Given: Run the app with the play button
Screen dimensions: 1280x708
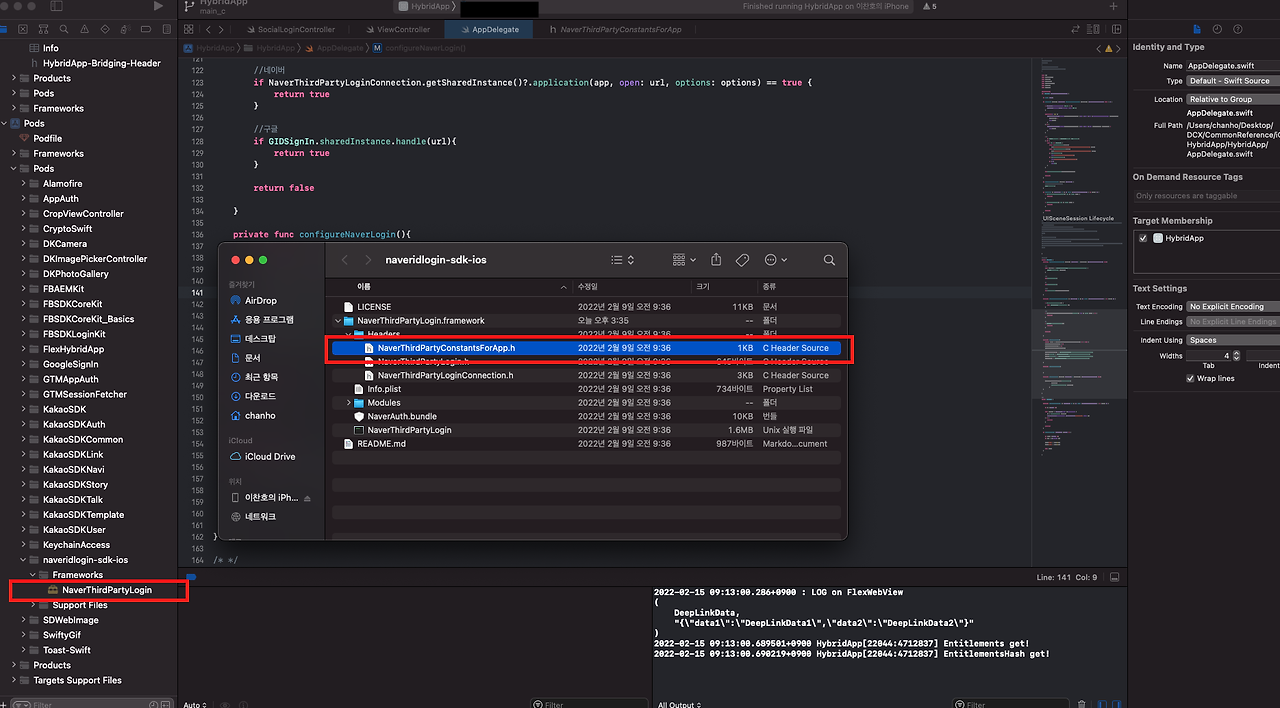Looking at the screenshot, I should pos(158,6).
